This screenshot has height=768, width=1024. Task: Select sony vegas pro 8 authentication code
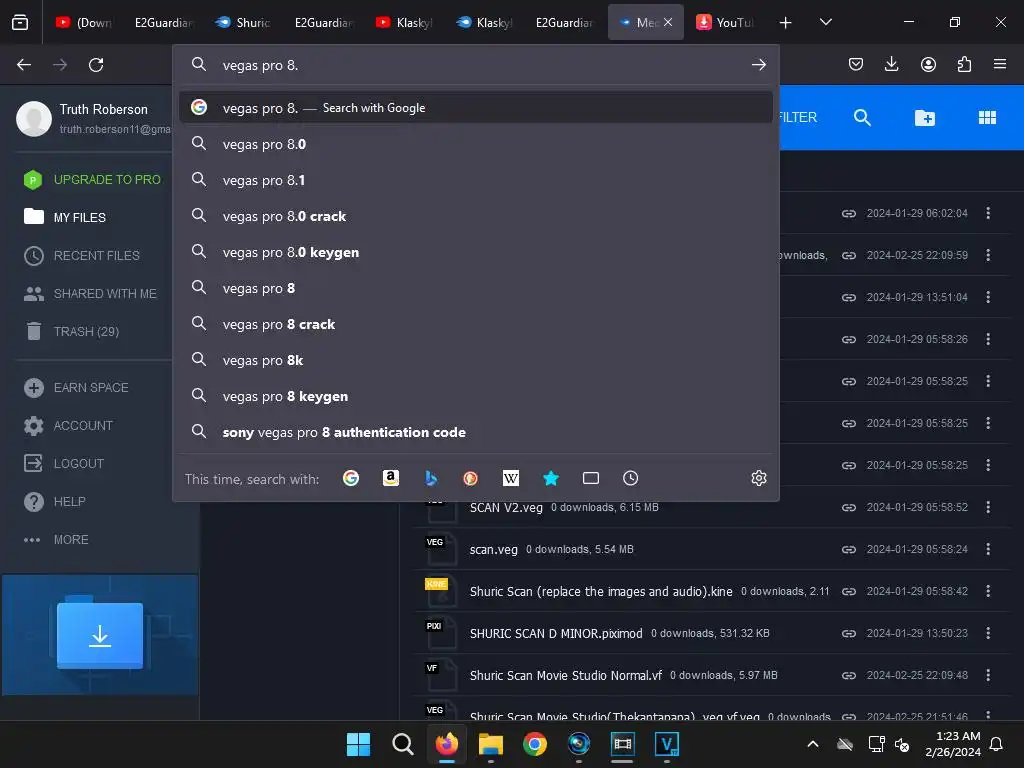[x=475, y=432]
